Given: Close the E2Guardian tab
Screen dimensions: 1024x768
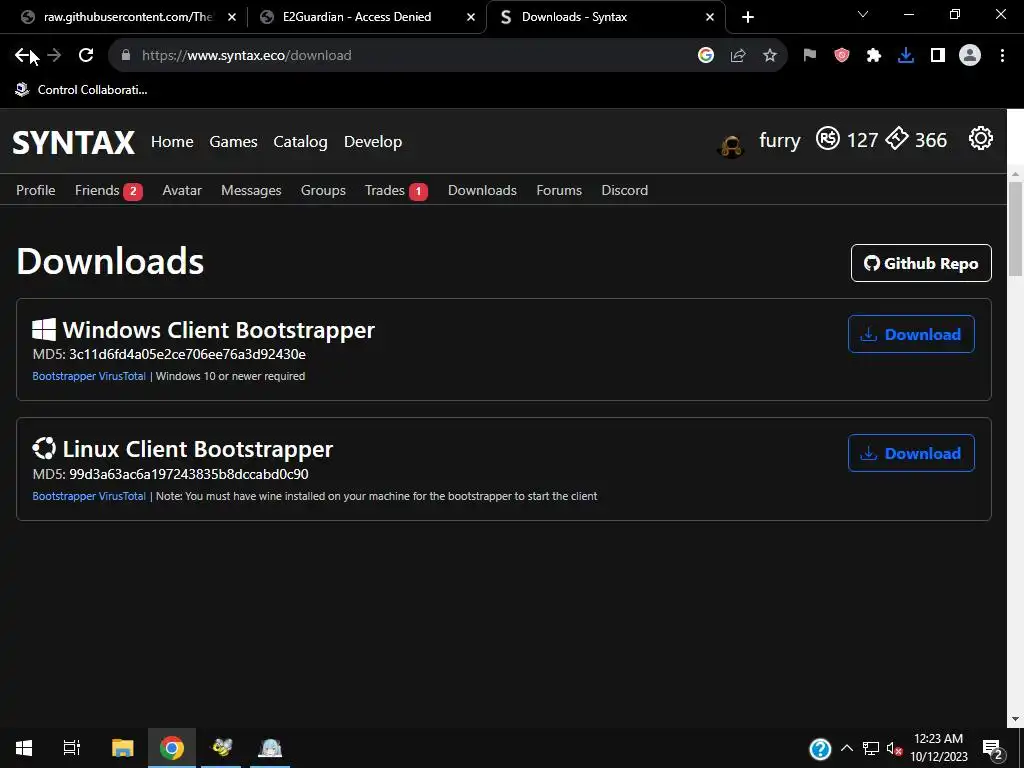Looking at the screenshot, I should point(471,18).
